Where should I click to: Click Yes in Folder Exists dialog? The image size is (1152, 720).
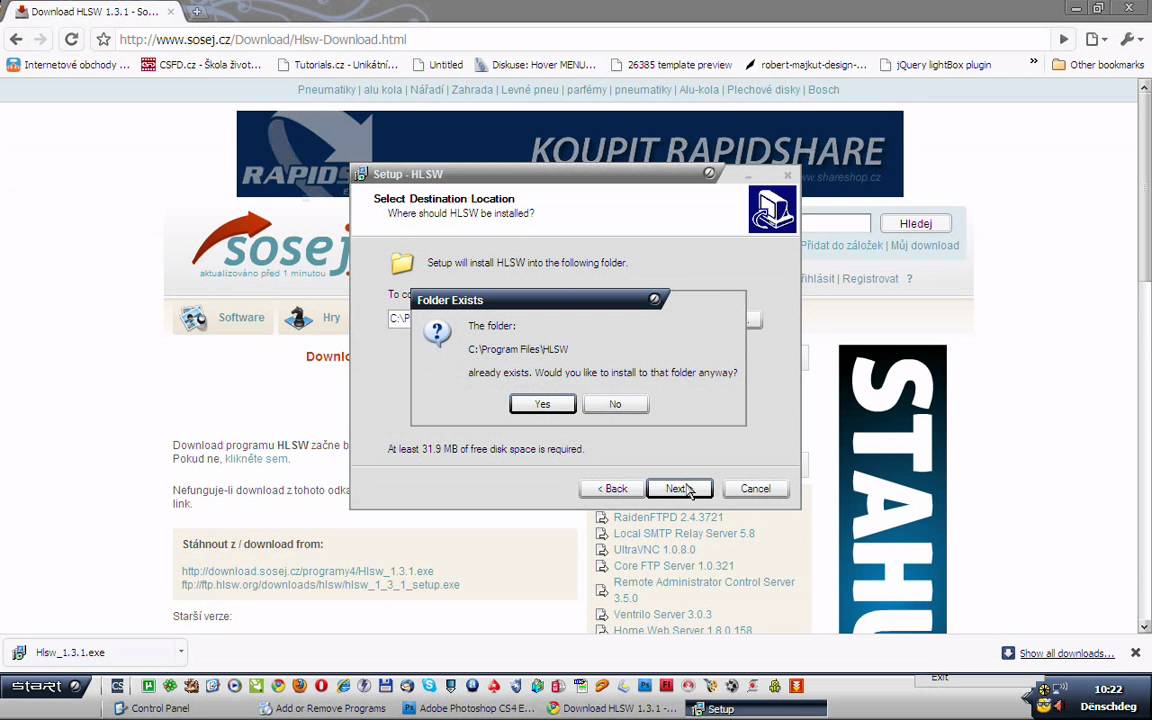(542, 404)
